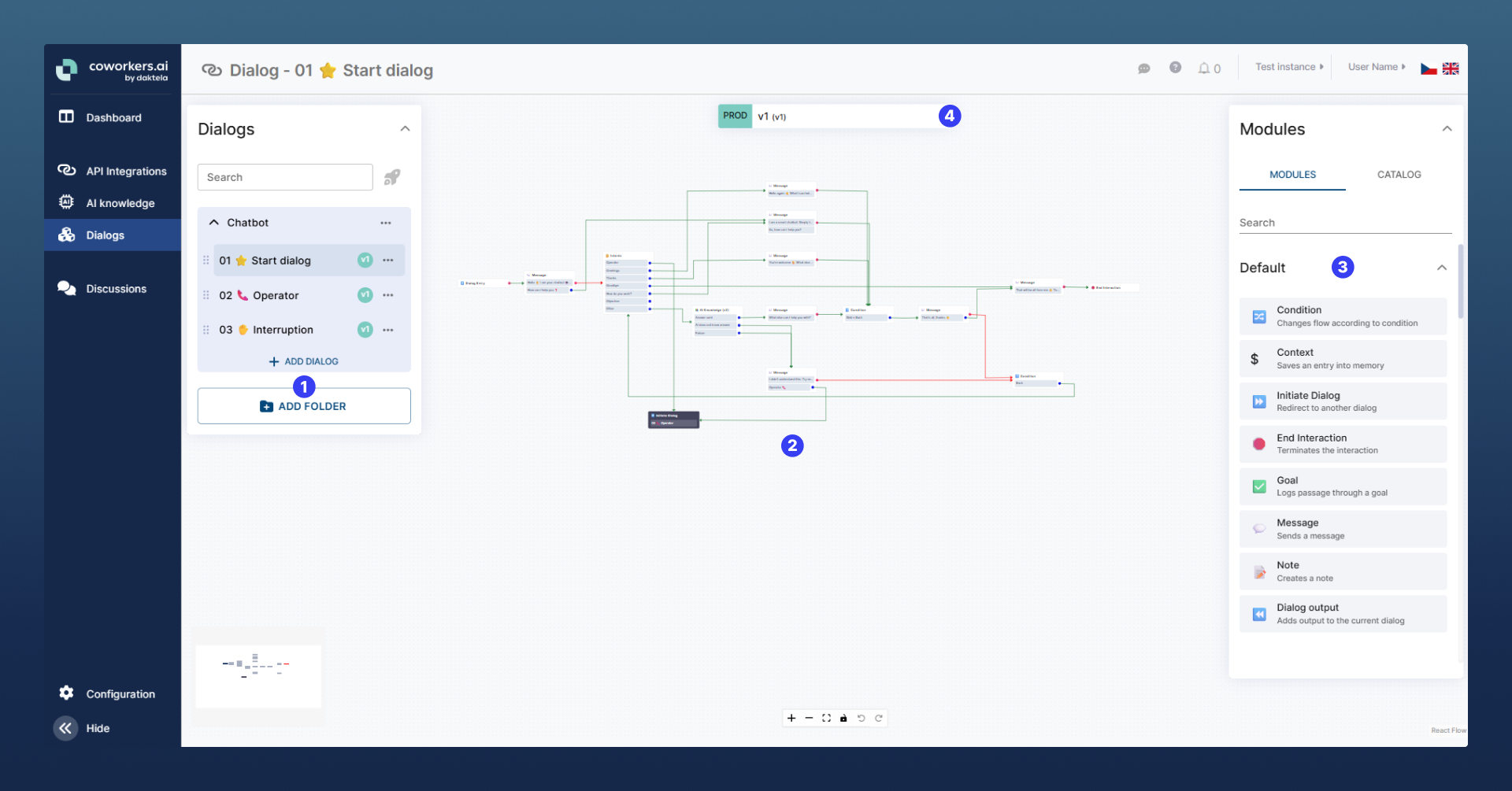Click the fit view canvas control

tap(826, 718)
